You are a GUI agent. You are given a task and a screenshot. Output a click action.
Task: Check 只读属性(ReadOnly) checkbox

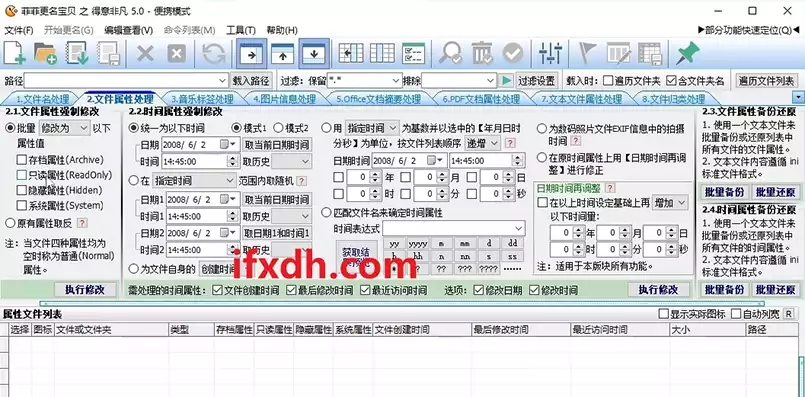point(21,175)
